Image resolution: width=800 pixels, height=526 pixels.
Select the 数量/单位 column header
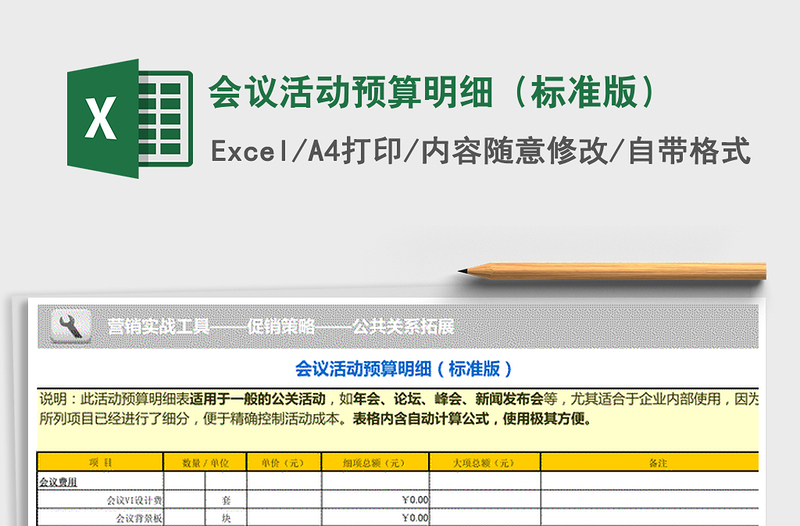coord(205,463)
